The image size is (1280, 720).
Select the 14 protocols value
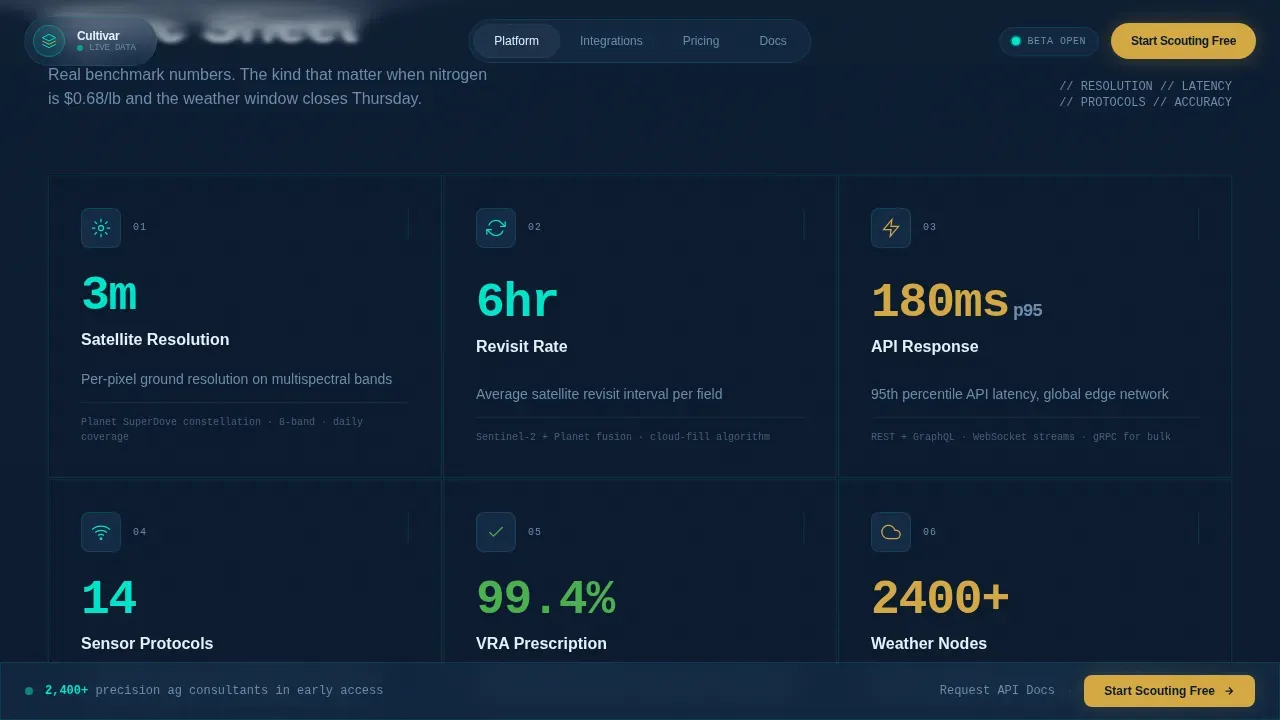(109, 598)
